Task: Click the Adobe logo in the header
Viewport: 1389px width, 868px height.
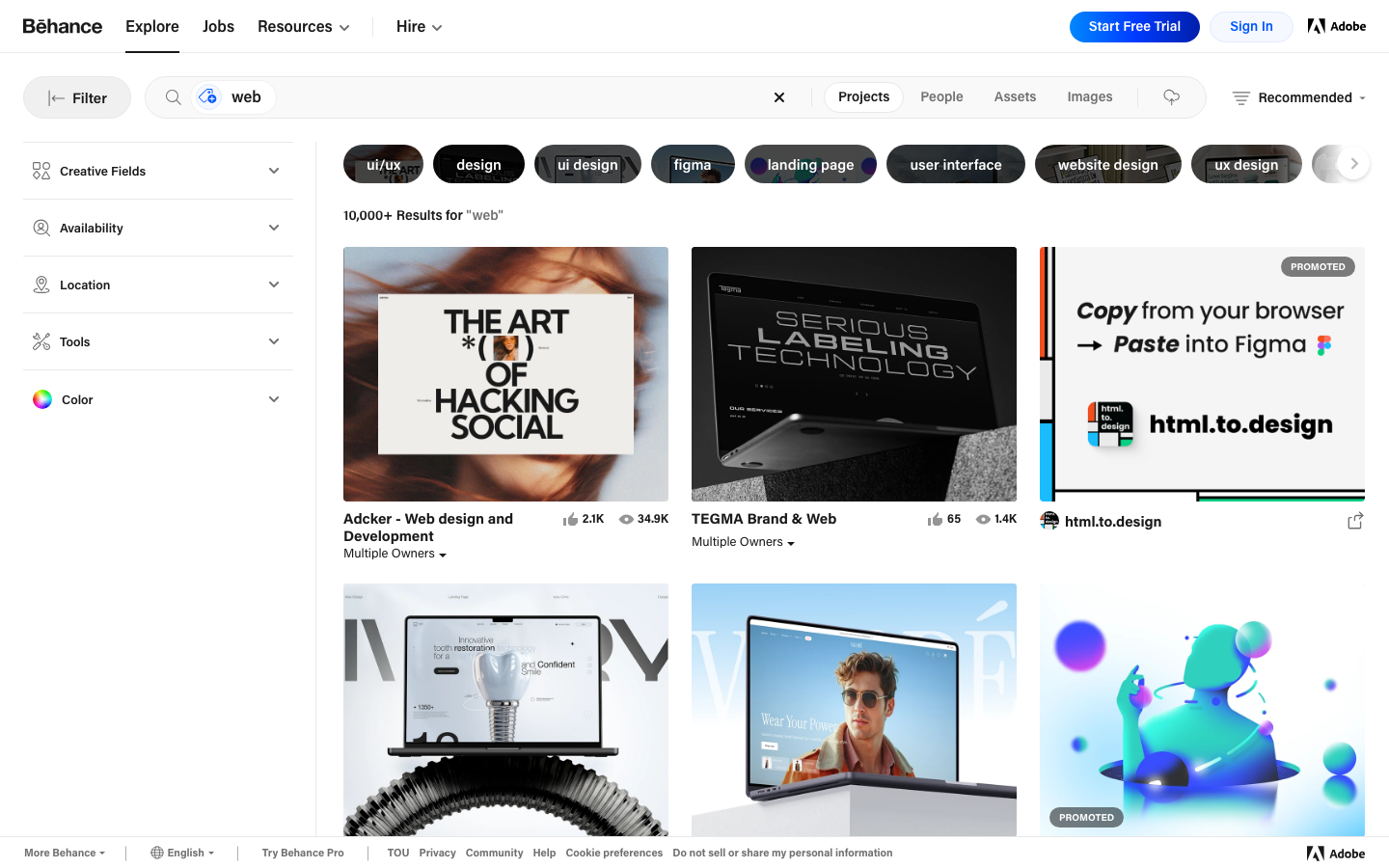Action: point(1337,26)
